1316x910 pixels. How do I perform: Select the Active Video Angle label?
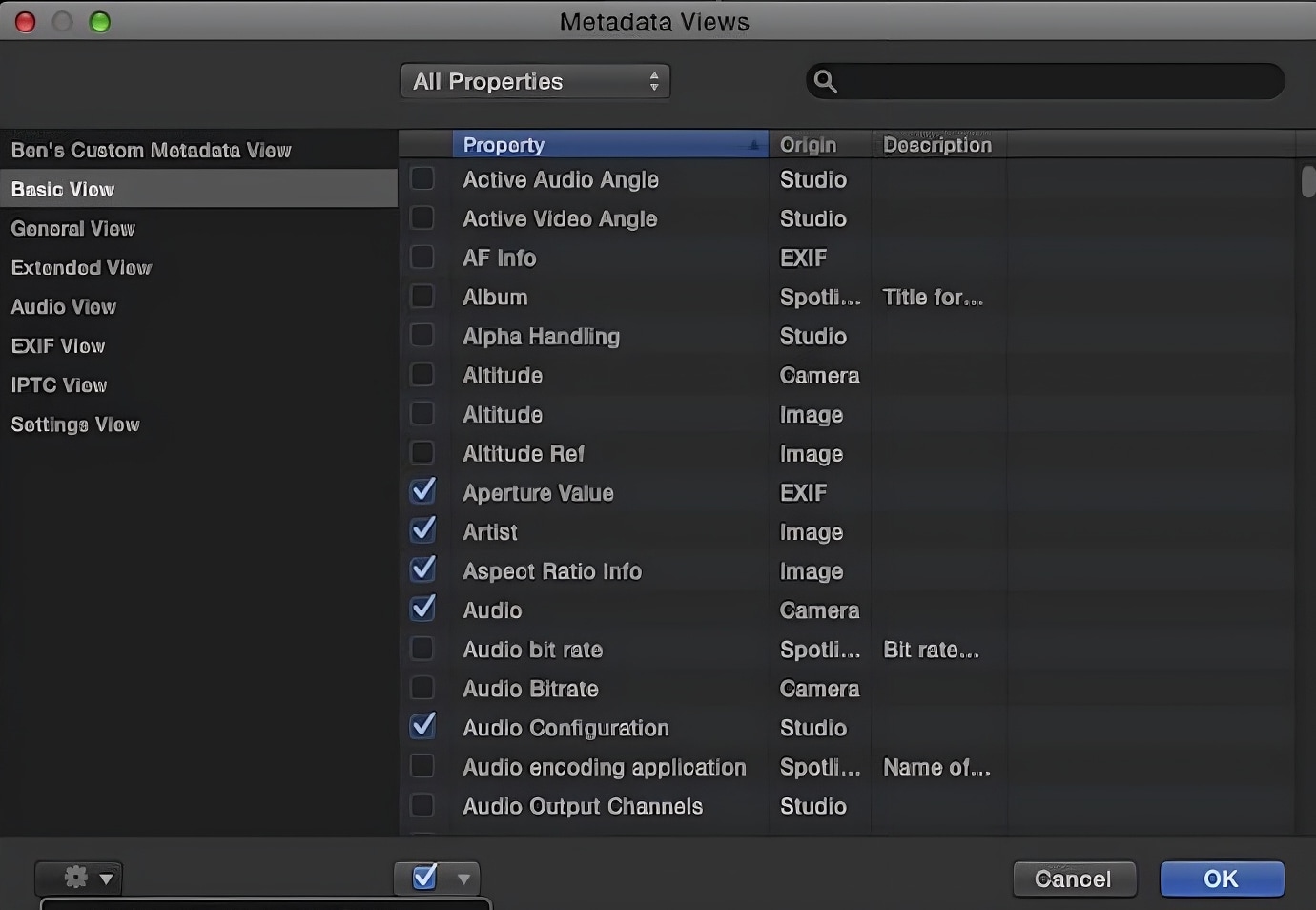[x=560, y=218]
